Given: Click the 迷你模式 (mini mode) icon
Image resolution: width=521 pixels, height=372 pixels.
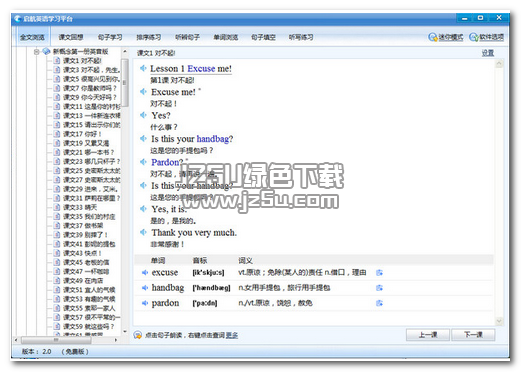Looking at the screenshot, I should (x=433, y=37).
